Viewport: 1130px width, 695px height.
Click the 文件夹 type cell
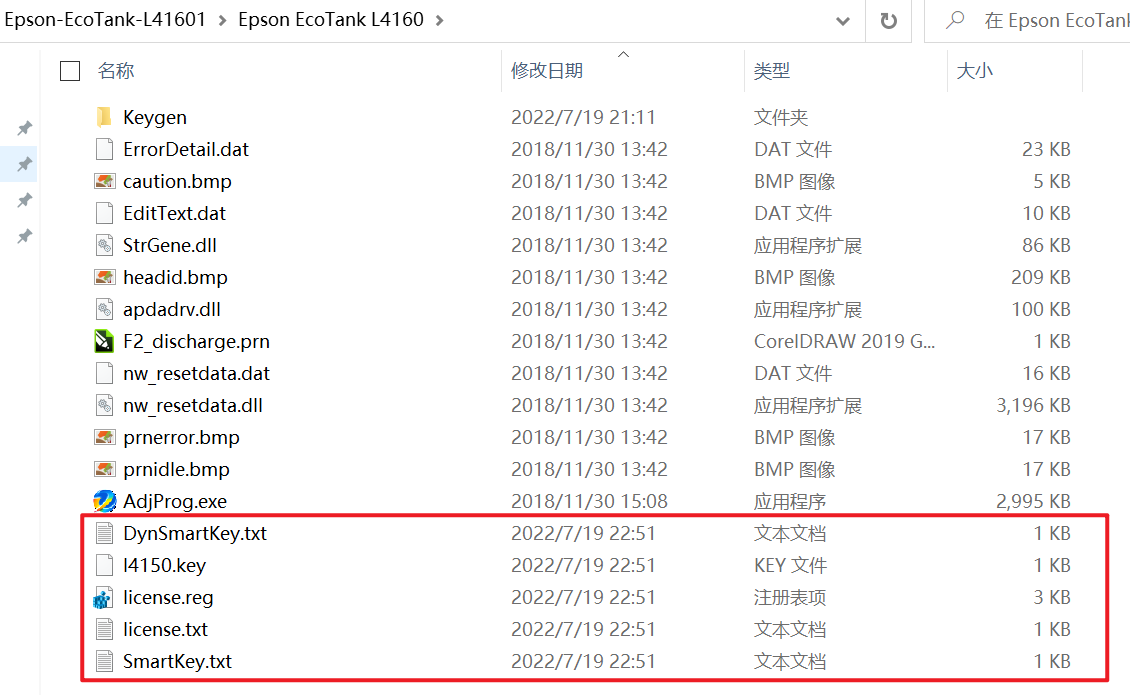[781, 117]
